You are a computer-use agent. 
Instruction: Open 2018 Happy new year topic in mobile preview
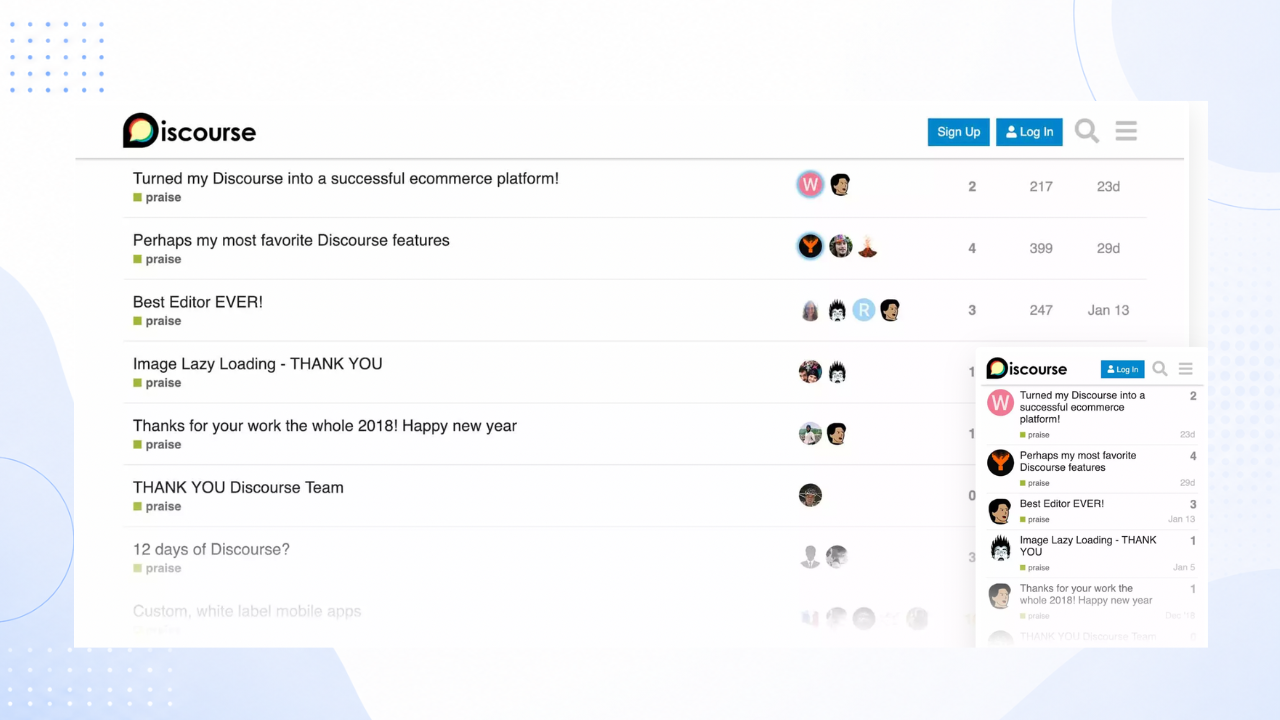[x=1086, y=594]
